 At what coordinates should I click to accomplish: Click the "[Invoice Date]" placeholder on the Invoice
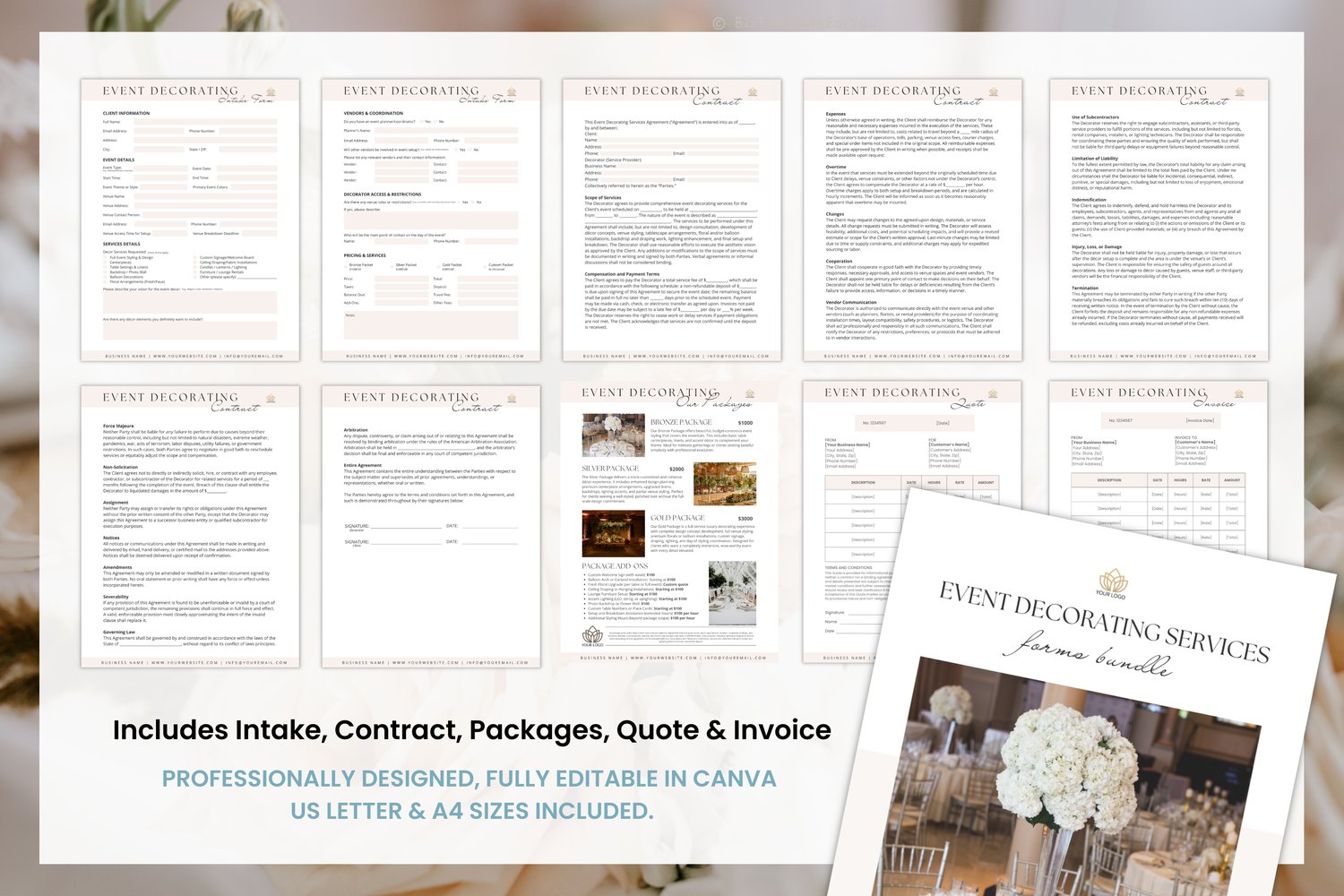click(x=1201, y=420)
